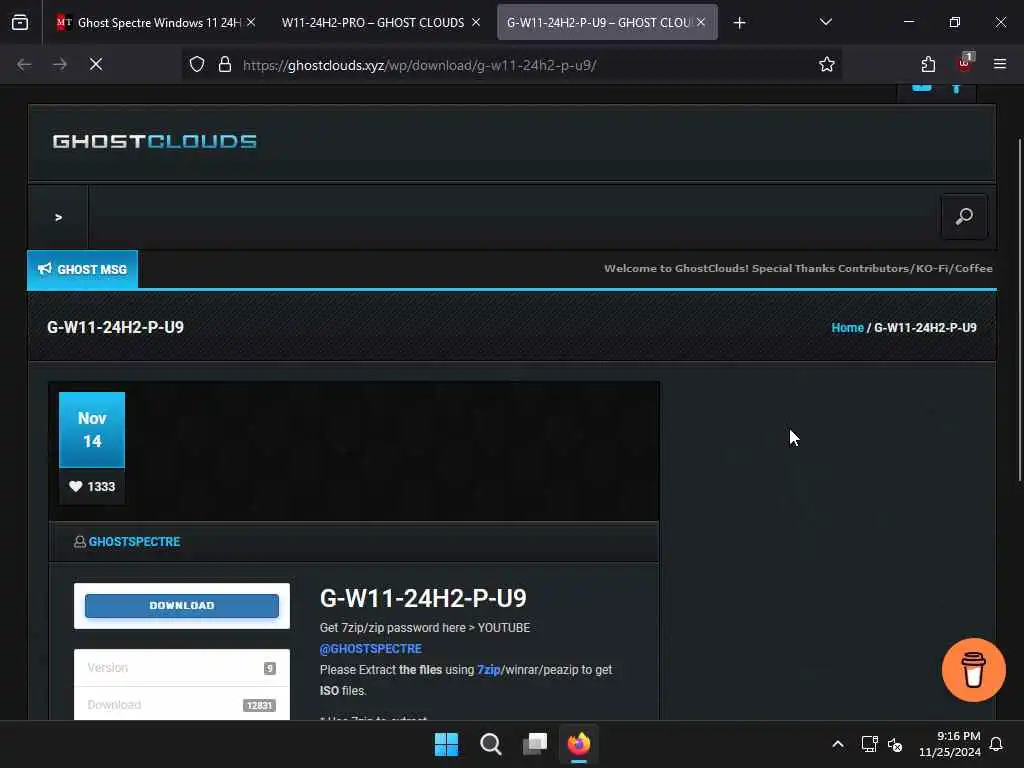Open GHOSTSPECTRE author link
Screen dimensions: 1024x768
[134, 541]
